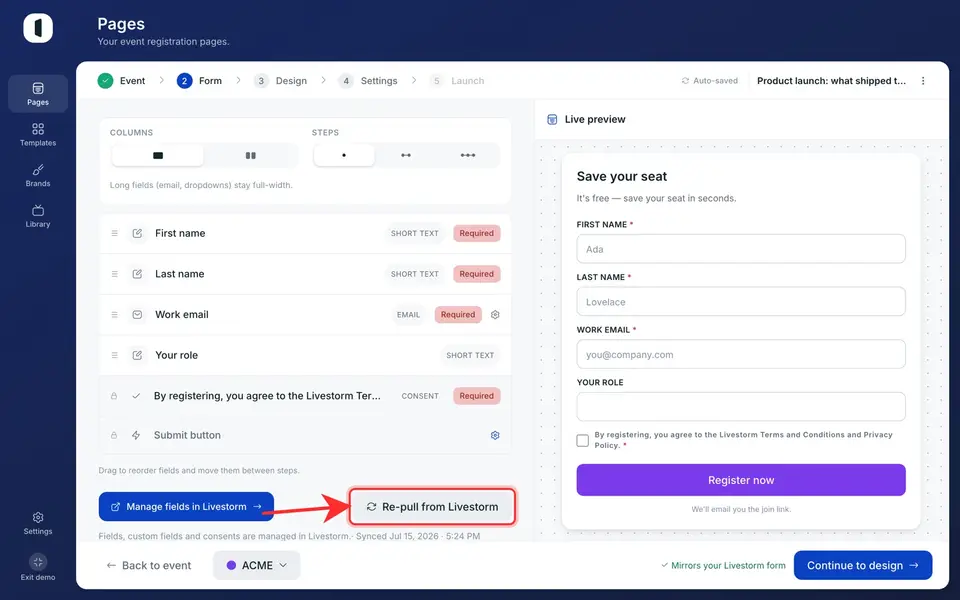Open Pages in the sidebar

point(38,94)
